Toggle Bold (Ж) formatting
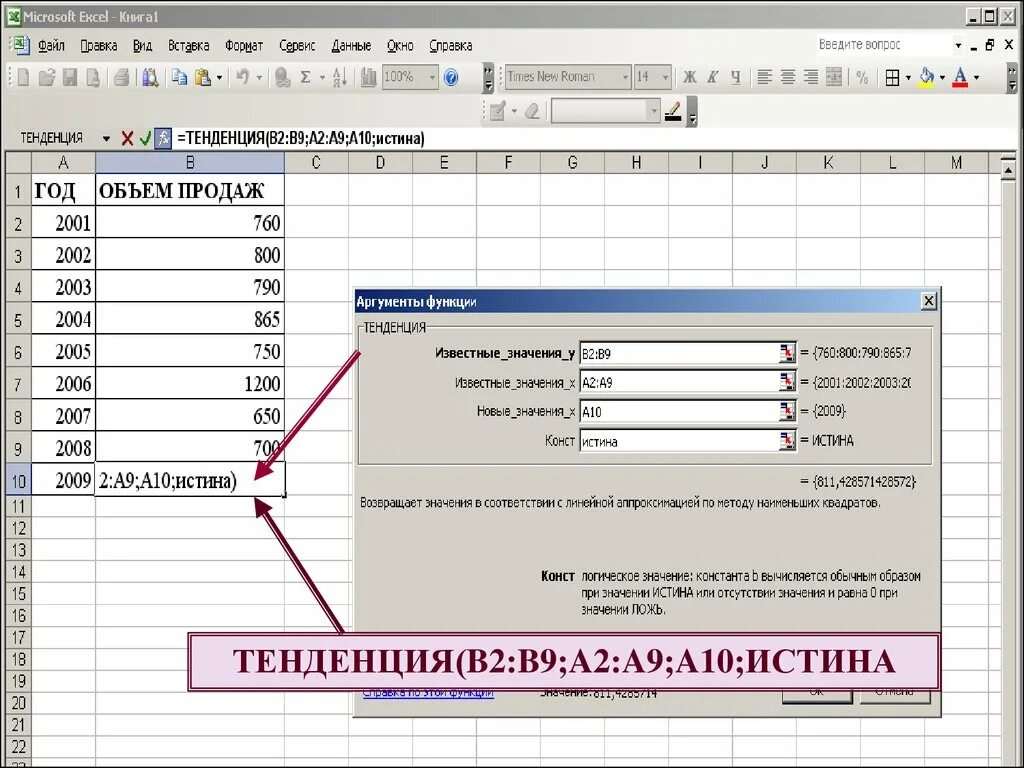The image size is (1024, 768). click(690, 78)
